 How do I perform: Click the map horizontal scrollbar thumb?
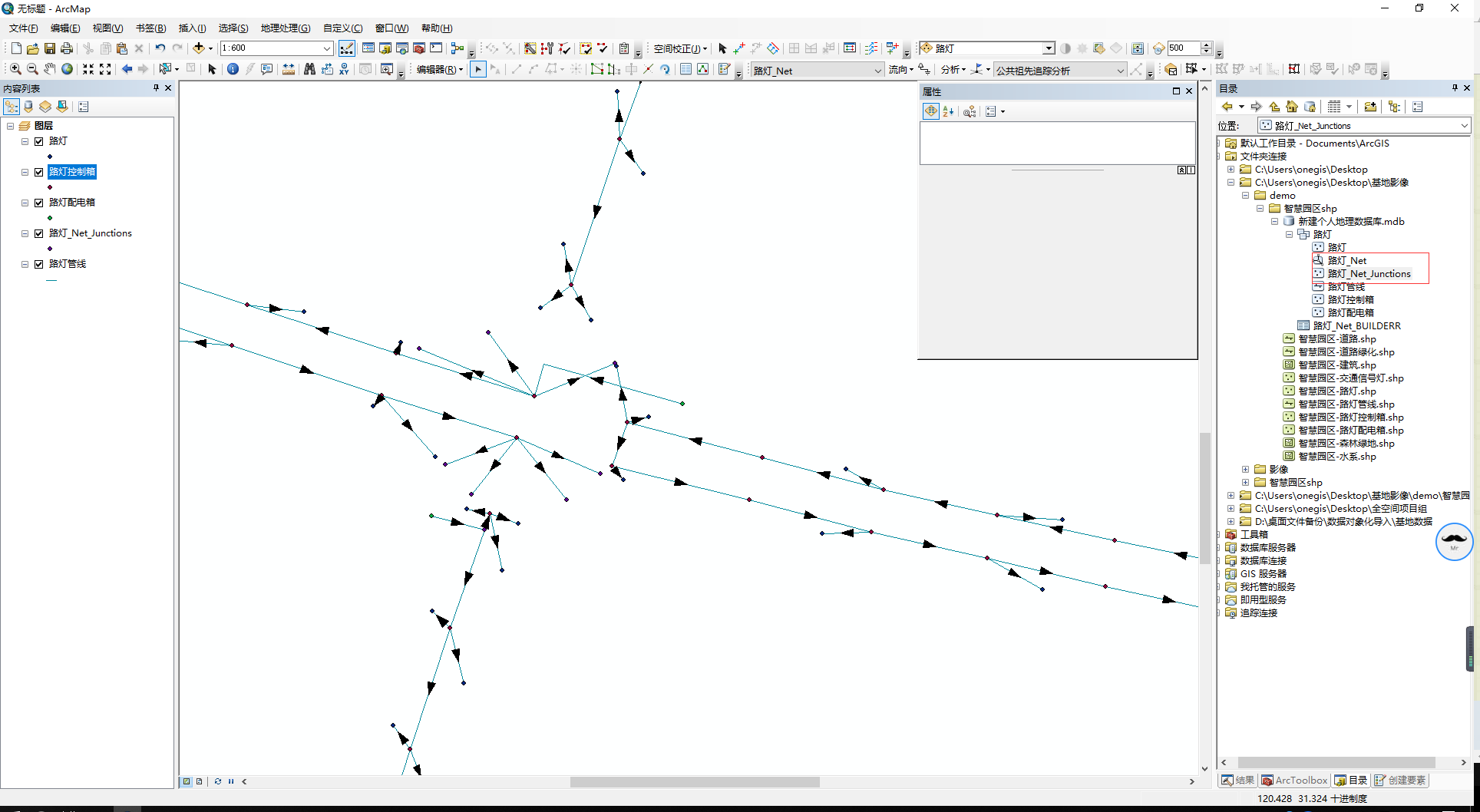pyautogui.click(x=695, y=782)
